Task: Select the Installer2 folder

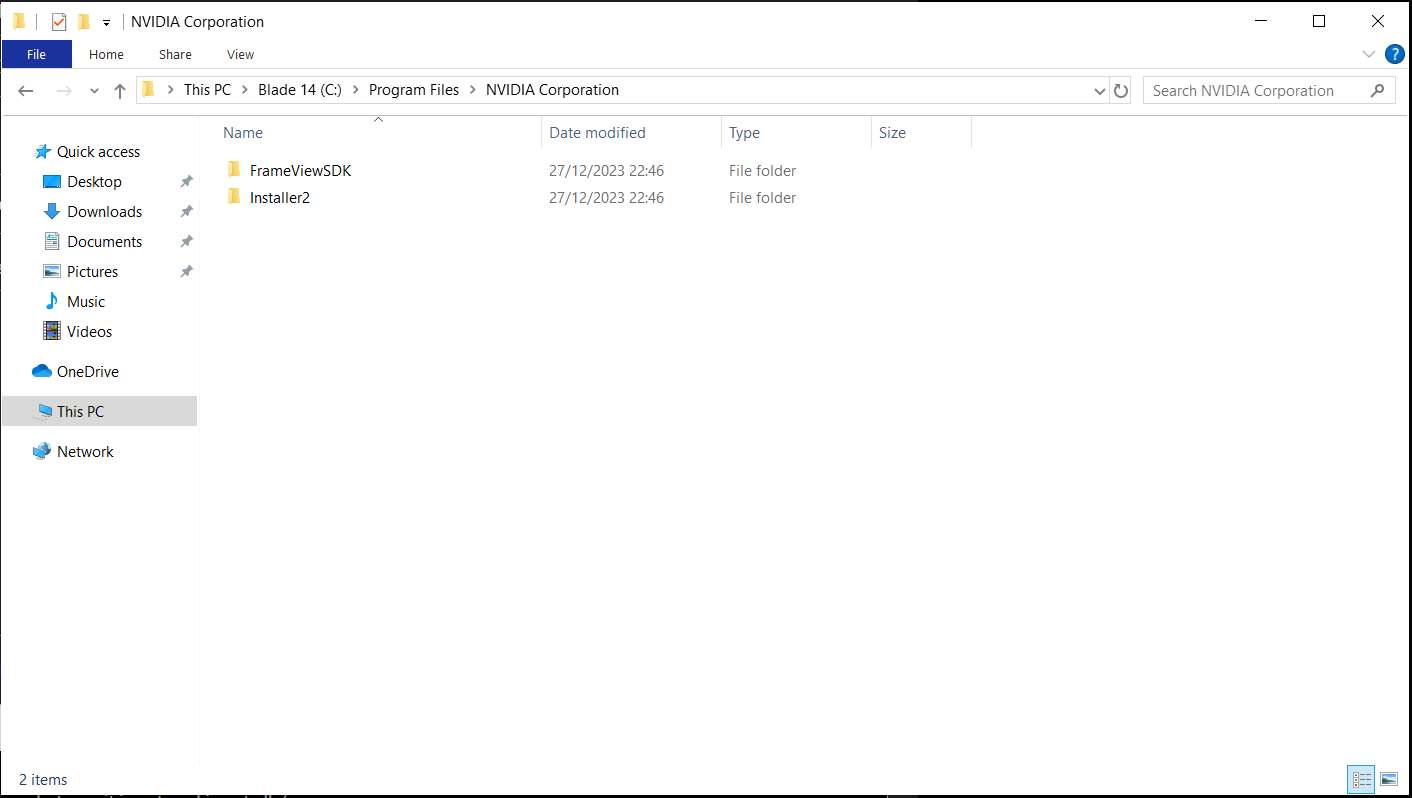Action: tap(280, 198)
